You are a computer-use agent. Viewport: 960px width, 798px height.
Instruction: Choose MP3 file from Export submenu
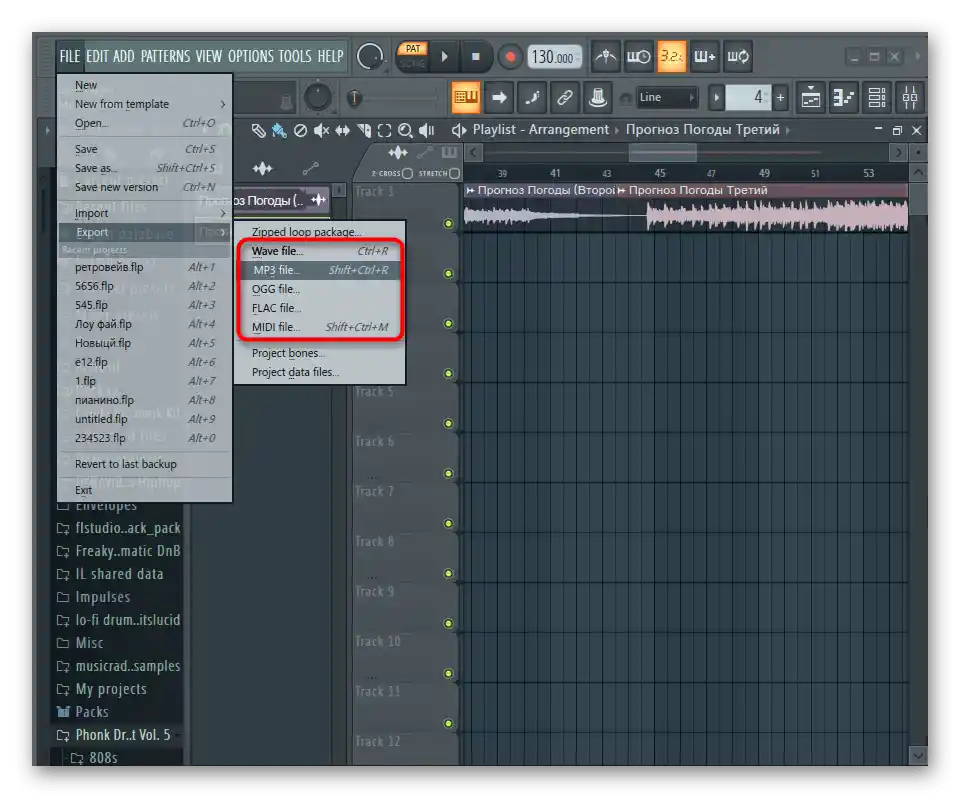coord(277,270)
